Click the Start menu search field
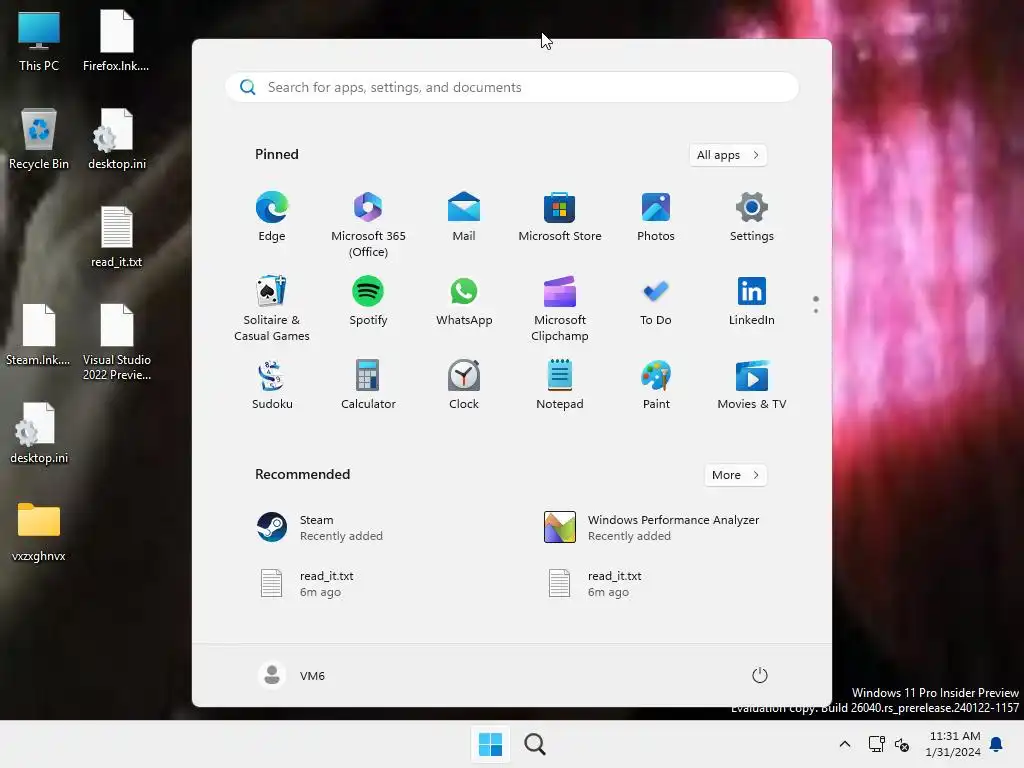Viewport: 1024px width, 768px height. click(512, 88)
